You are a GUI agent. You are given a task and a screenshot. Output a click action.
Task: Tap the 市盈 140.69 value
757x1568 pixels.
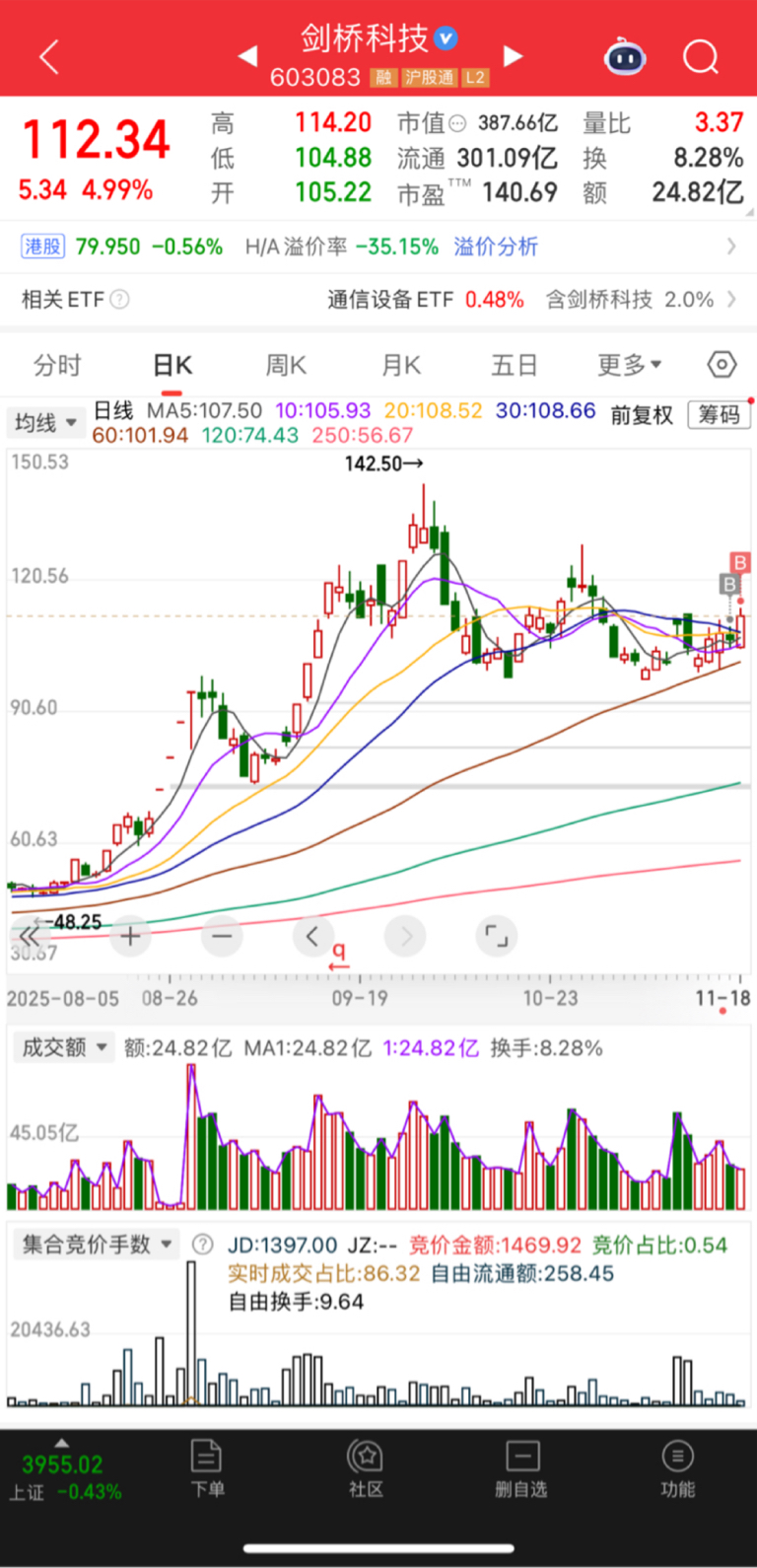520,191
